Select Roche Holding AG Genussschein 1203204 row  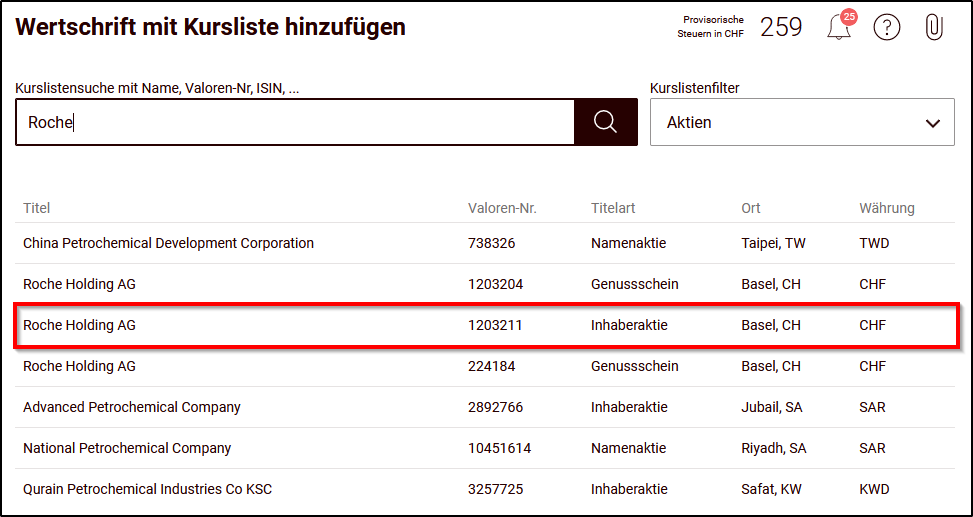485,284
